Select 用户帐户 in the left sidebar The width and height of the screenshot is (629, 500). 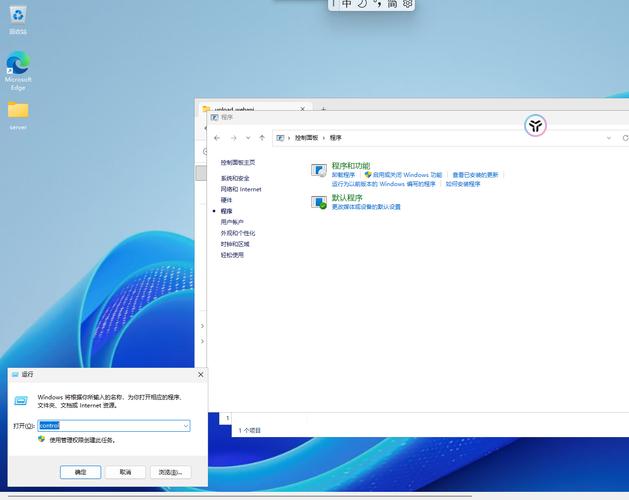click(232, 222)
